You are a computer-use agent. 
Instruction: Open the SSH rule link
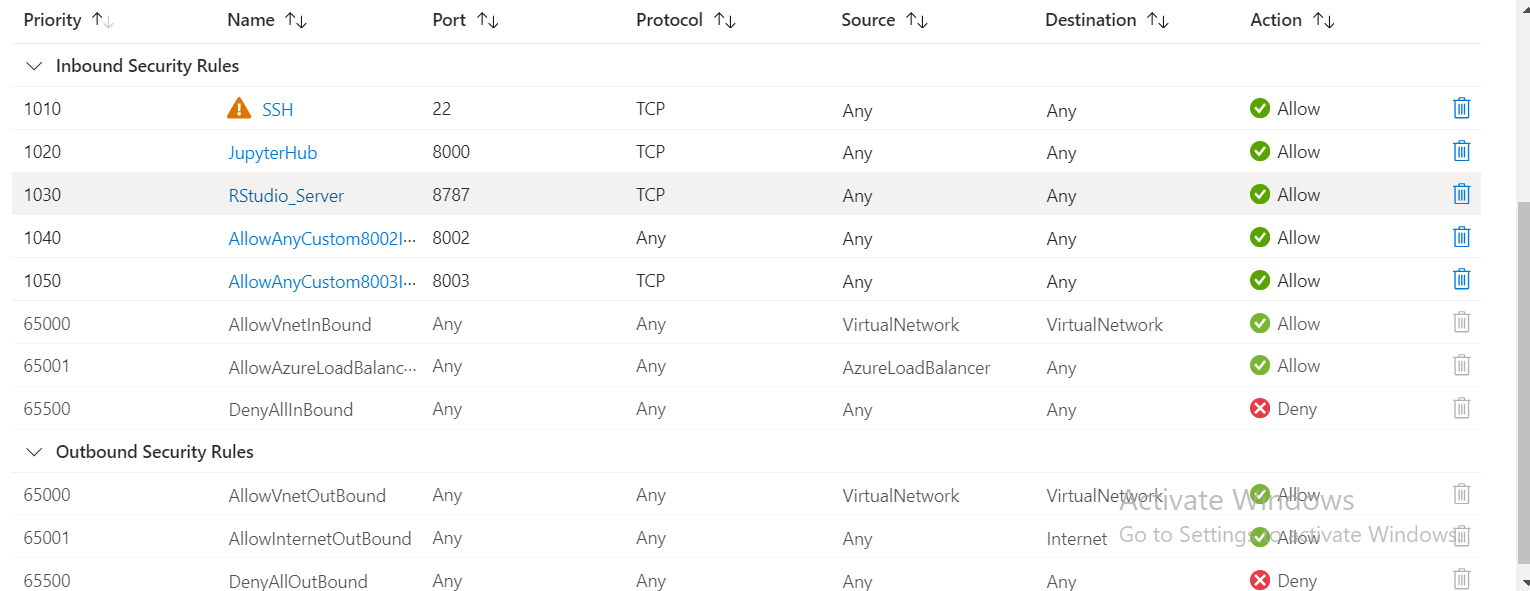277,110
